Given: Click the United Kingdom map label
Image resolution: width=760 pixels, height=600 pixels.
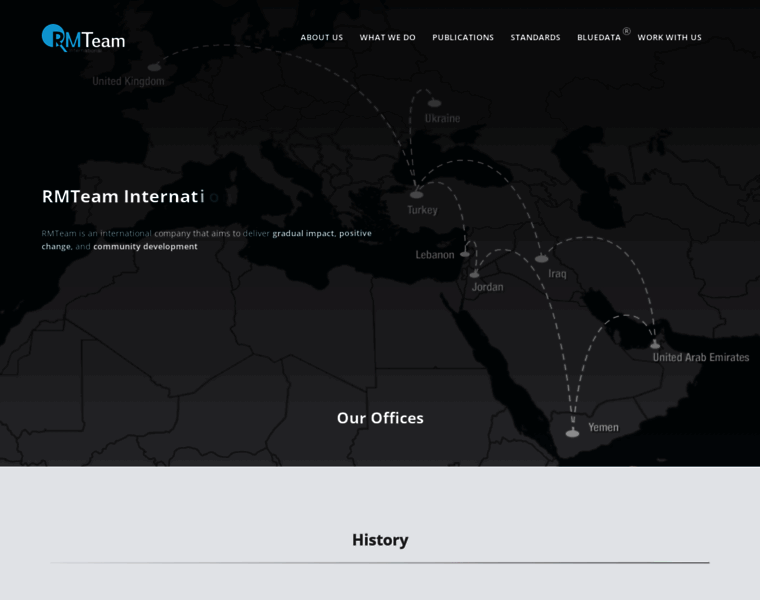Looking at the screenshot, I should point(128,81).
